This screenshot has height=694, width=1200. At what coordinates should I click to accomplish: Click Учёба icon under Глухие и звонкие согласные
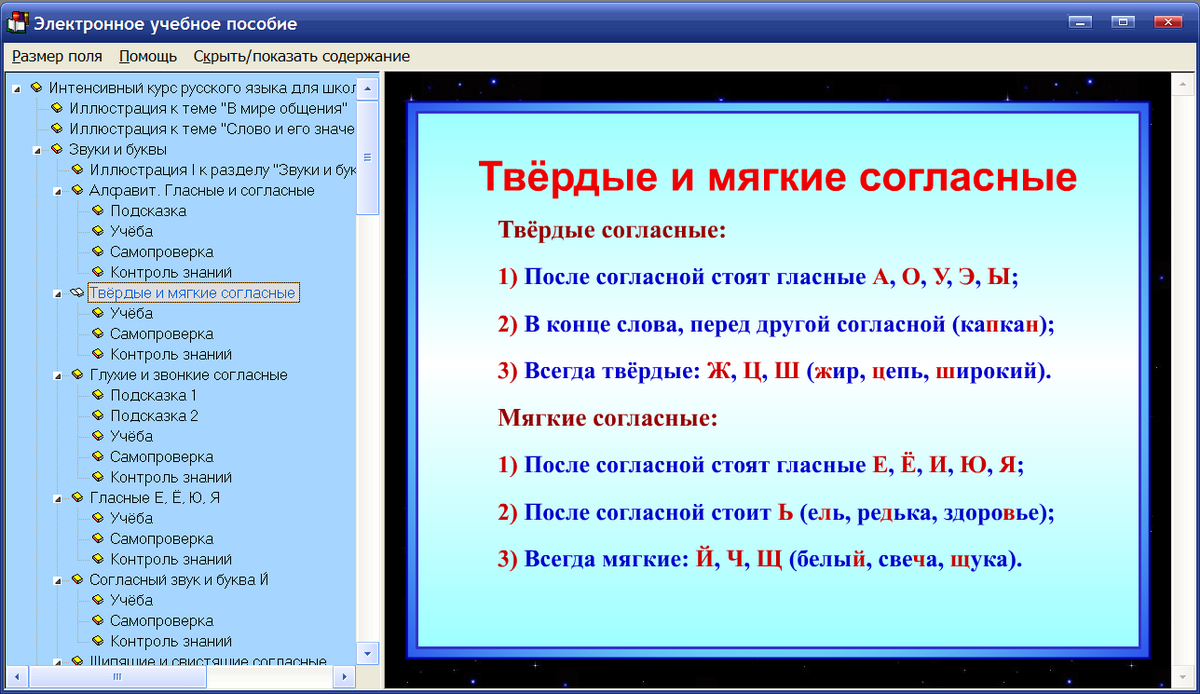[98, 436]
